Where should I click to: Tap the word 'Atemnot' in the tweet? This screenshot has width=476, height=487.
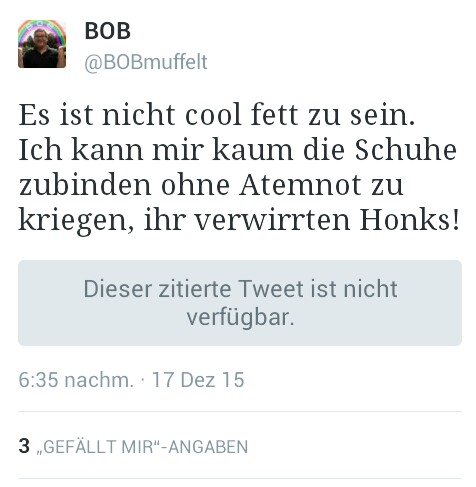point(300,185)
